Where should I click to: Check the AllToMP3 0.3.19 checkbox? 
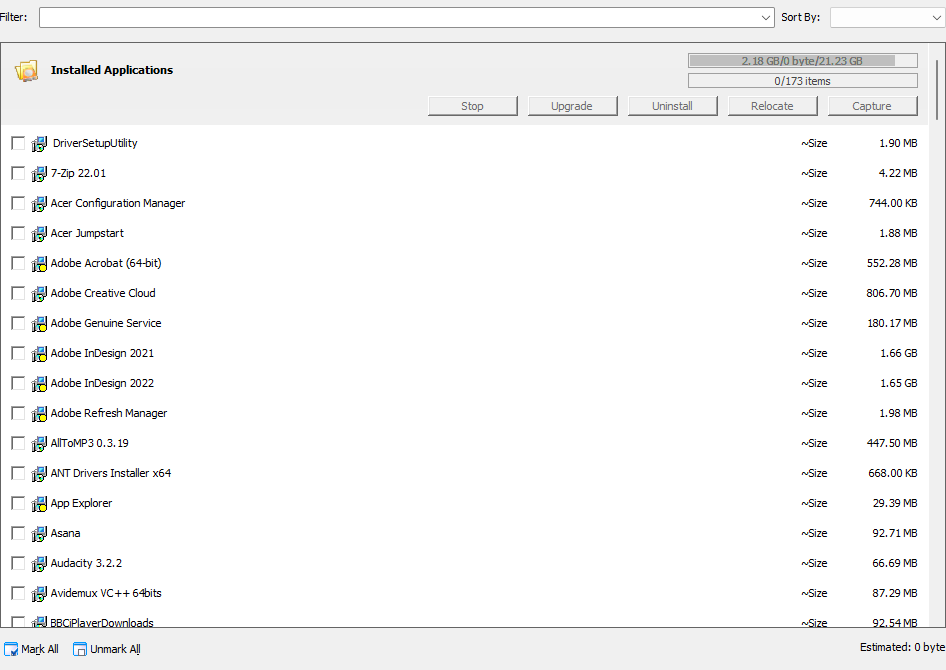[x=17, y=442]
